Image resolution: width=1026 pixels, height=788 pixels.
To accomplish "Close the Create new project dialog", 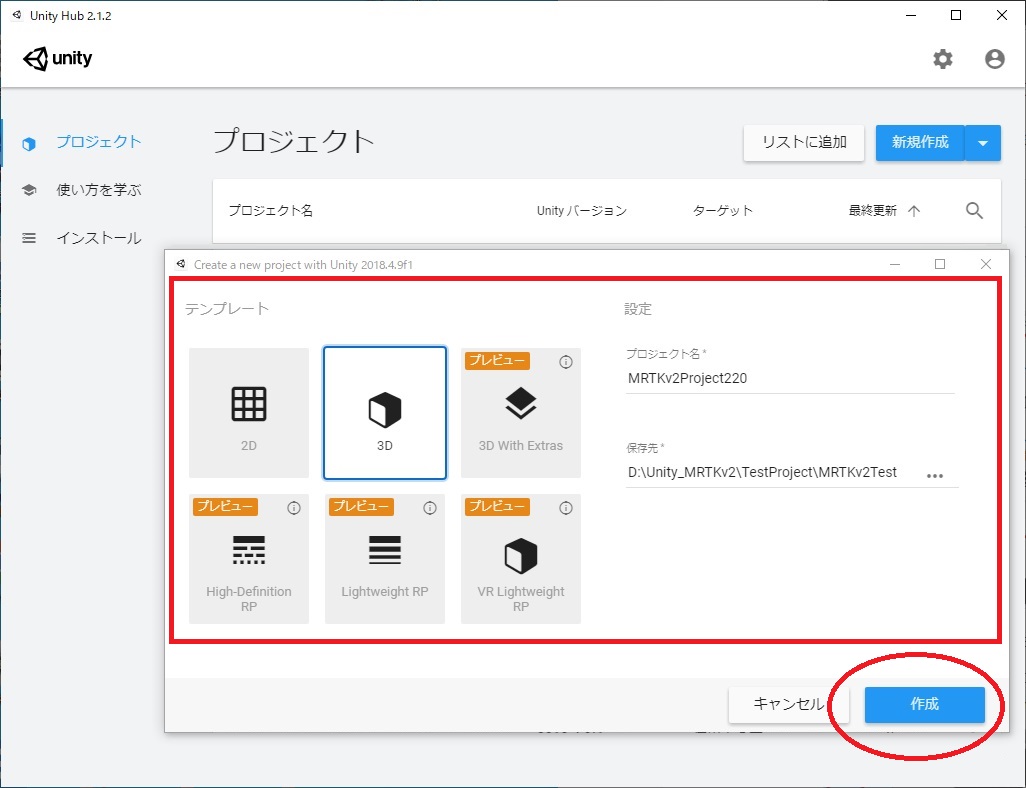I will (986, 264).
